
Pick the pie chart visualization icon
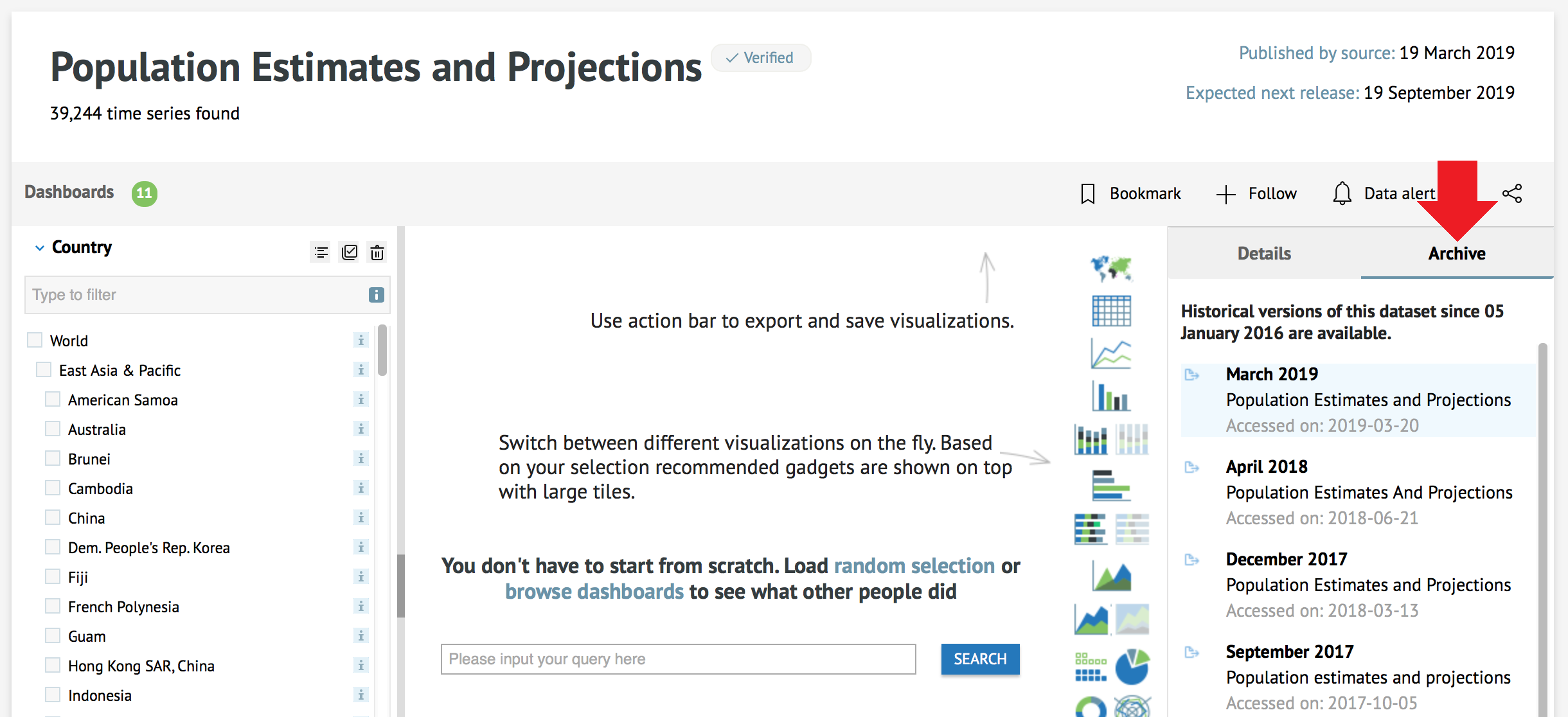click(1132, 666)
